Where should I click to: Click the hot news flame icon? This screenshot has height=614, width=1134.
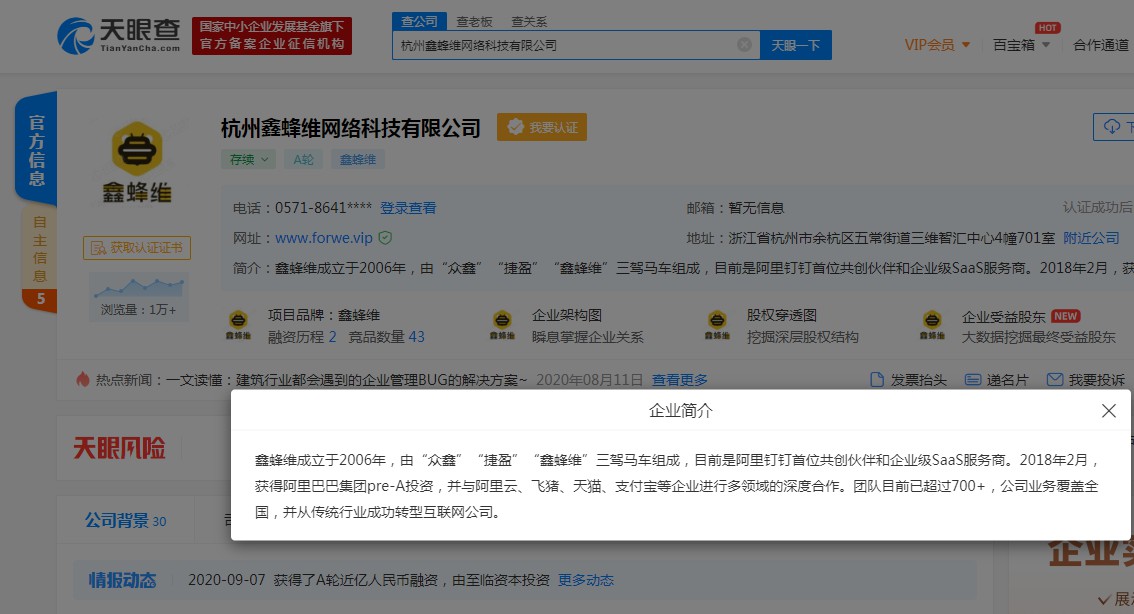click(82, 379)
